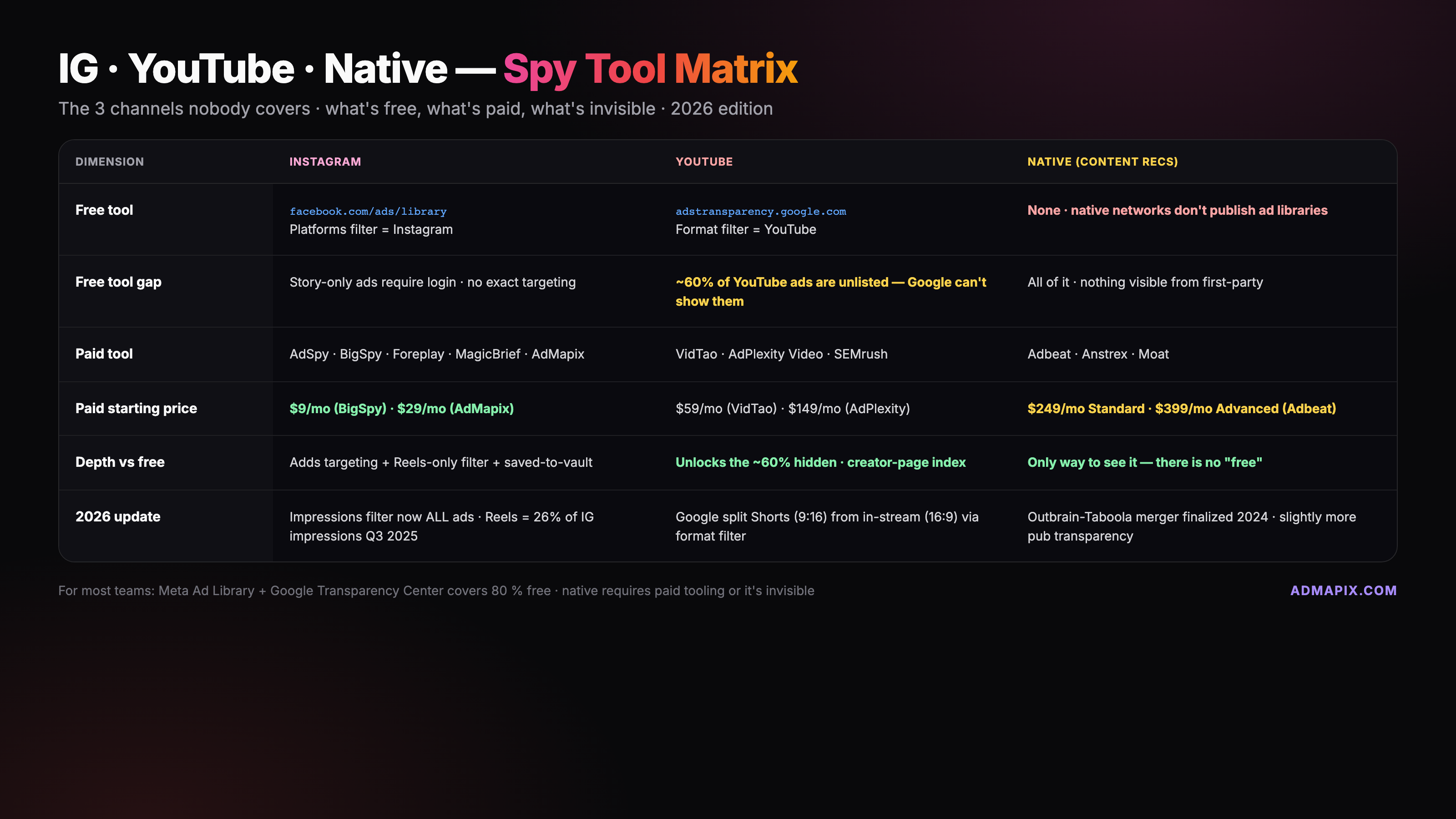This screenshot has height=819, width=1456.
Task: Click the Paid tool row label
Action: click(x=104, y=354)
